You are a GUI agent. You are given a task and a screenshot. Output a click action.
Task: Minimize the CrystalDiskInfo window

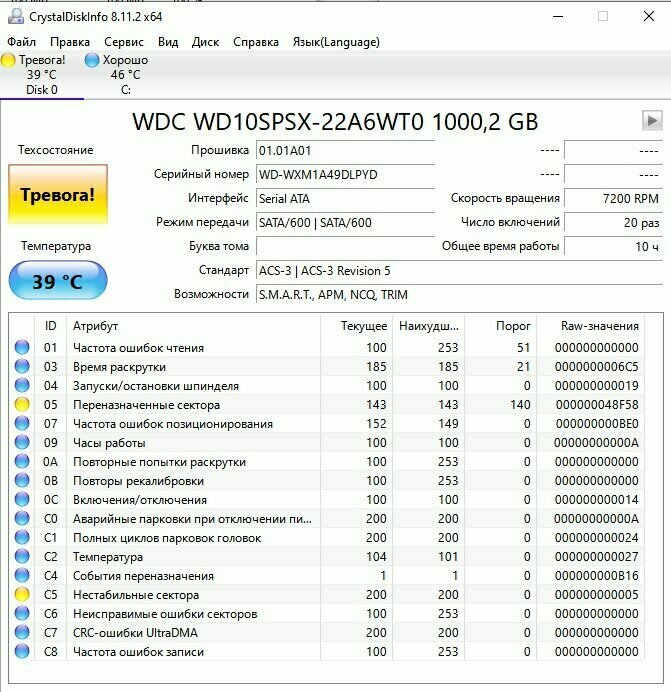pos(558,17)
